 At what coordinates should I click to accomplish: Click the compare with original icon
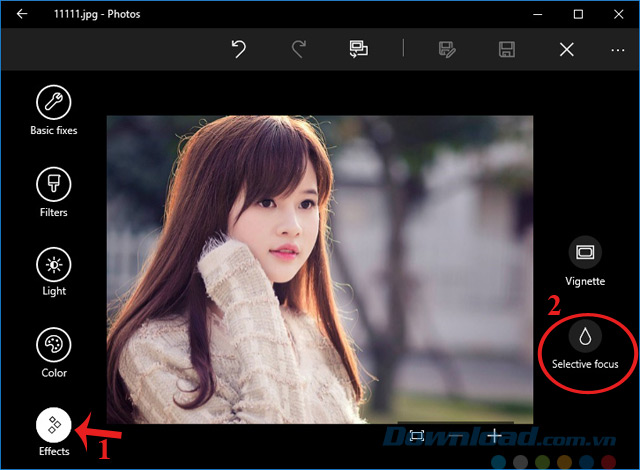point(358,49)
